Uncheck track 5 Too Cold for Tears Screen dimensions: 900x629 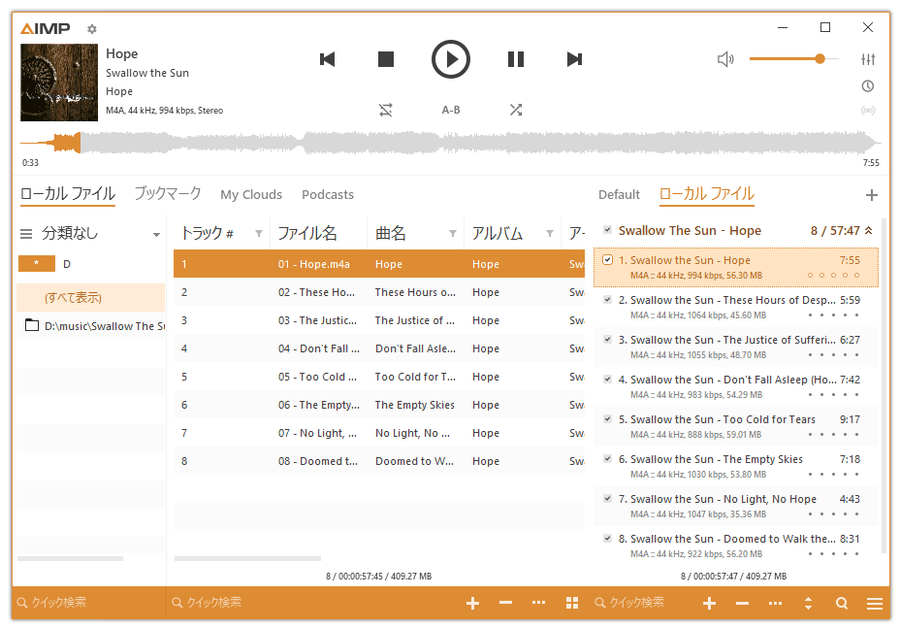pos(607,419)
